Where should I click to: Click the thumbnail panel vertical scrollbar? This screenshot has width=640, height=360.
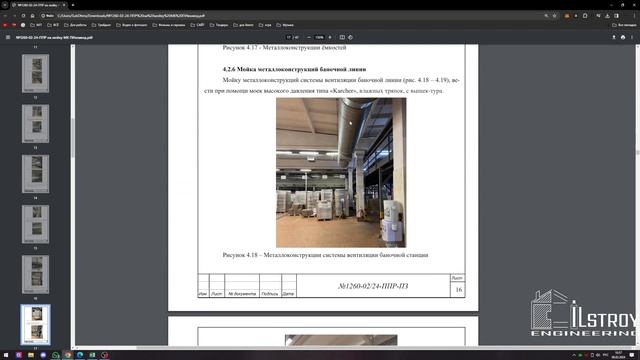click(73, 139)
